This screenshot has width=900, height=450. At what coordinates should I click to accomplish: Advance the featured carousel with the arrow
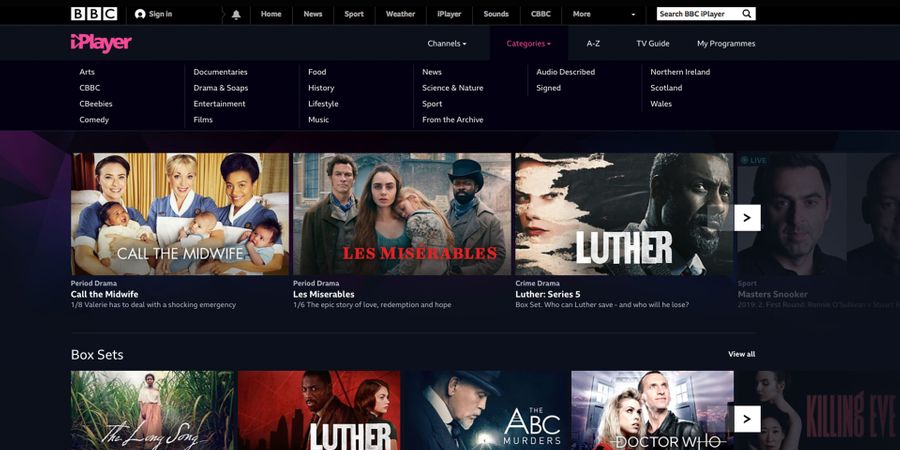(x=747, y=218)
